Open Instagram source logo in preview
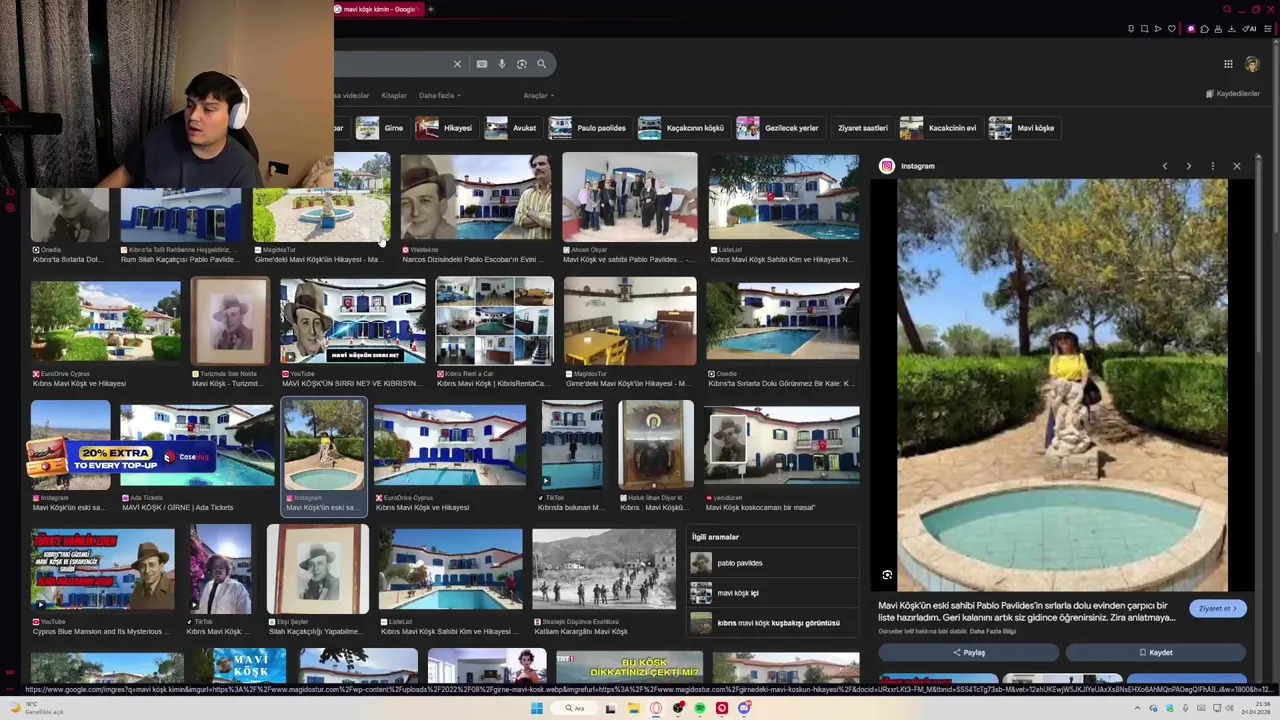The height and width of the screenshot is (720, 1280). point(887,166)
